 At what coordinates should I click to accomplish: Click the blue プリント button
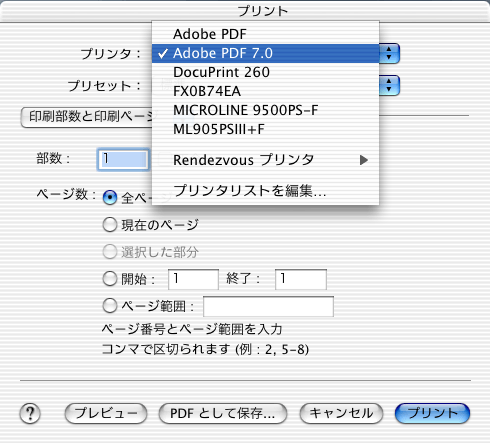[432, 413]
